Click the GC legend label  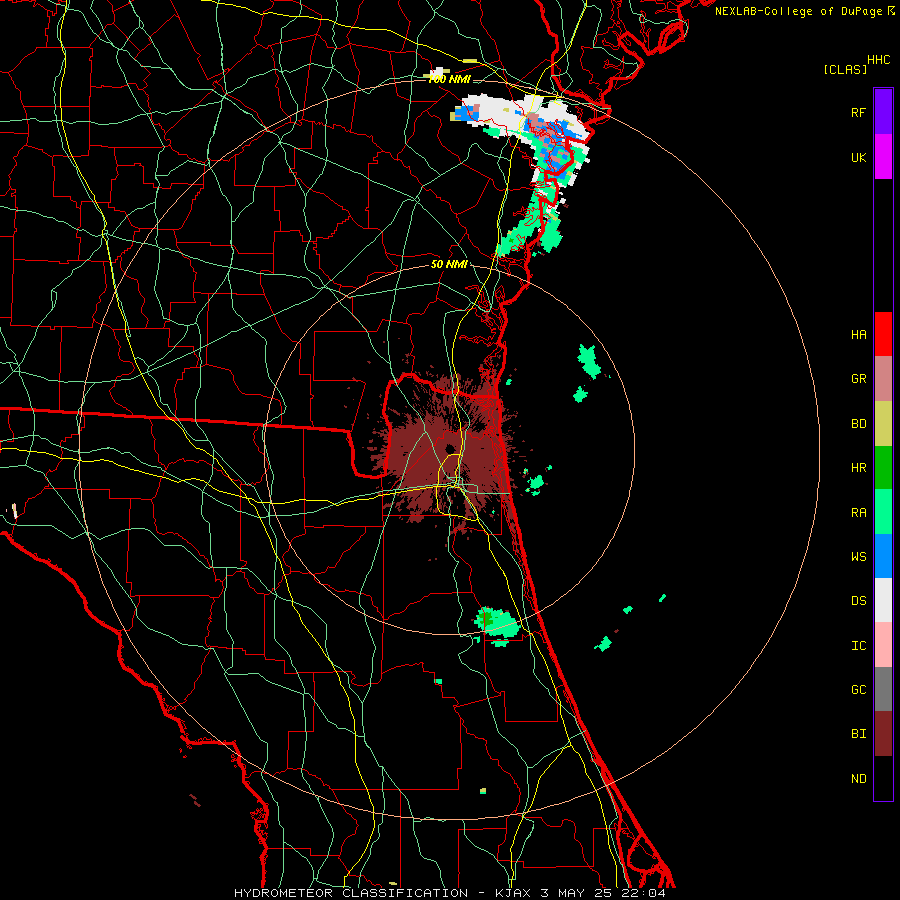(858, 690)
